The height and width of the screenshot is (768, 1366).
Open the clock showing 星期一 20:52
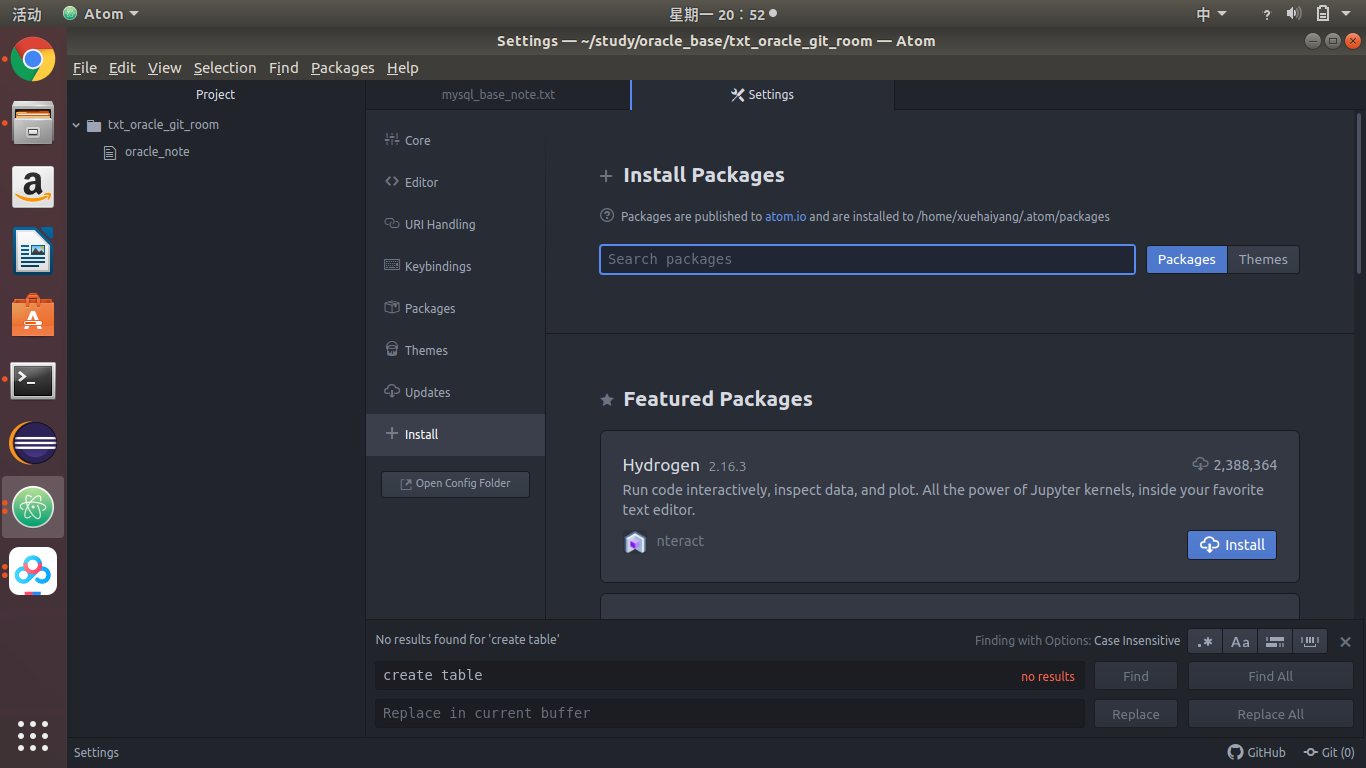click(x=717, y=14)
